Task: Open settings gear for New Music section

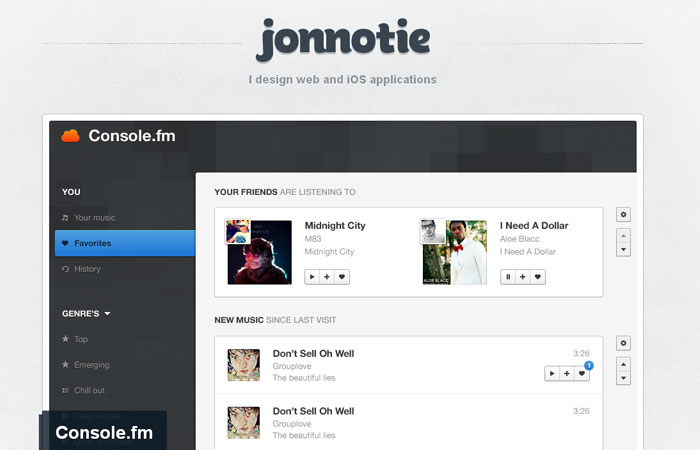Action: pos(623,343)
